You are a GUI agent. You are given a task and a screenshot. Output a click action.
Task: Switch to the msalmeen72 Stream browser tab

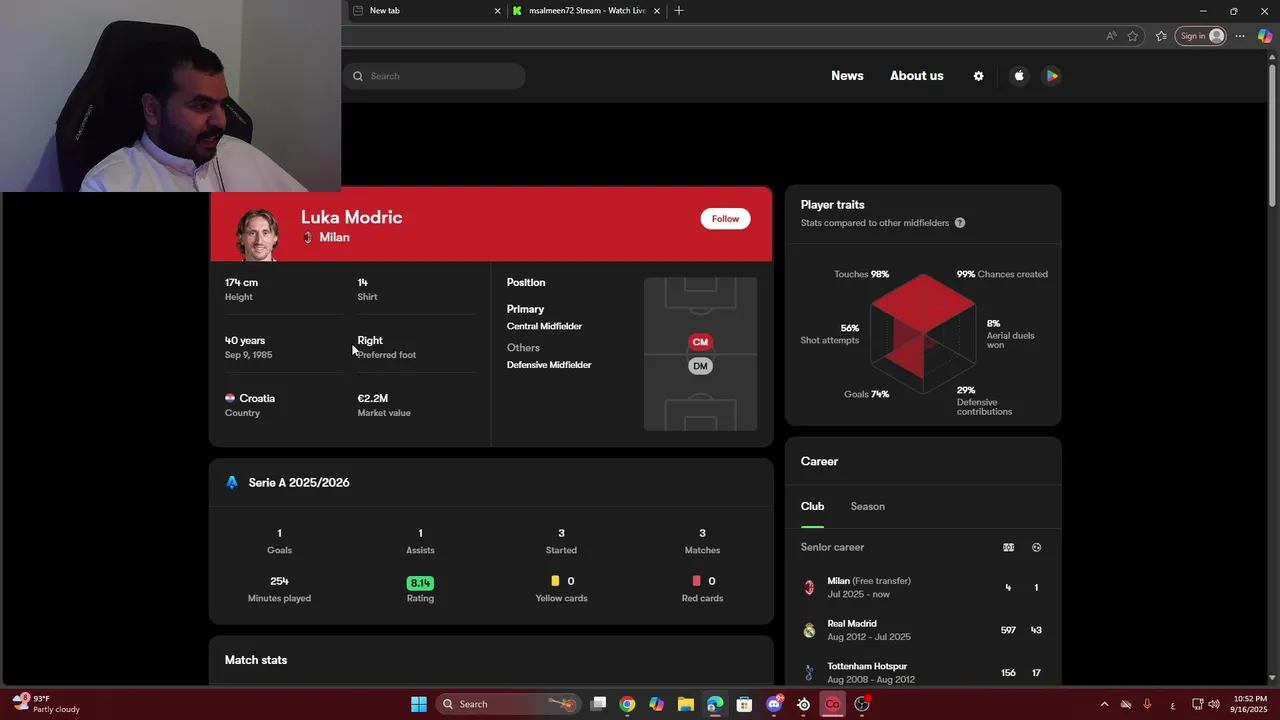587,10
